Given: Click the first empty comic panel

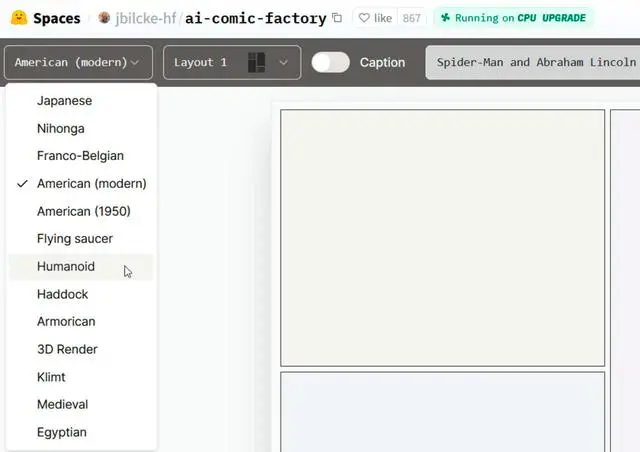Looking at the screenshot, I should (x=442, y=238).
